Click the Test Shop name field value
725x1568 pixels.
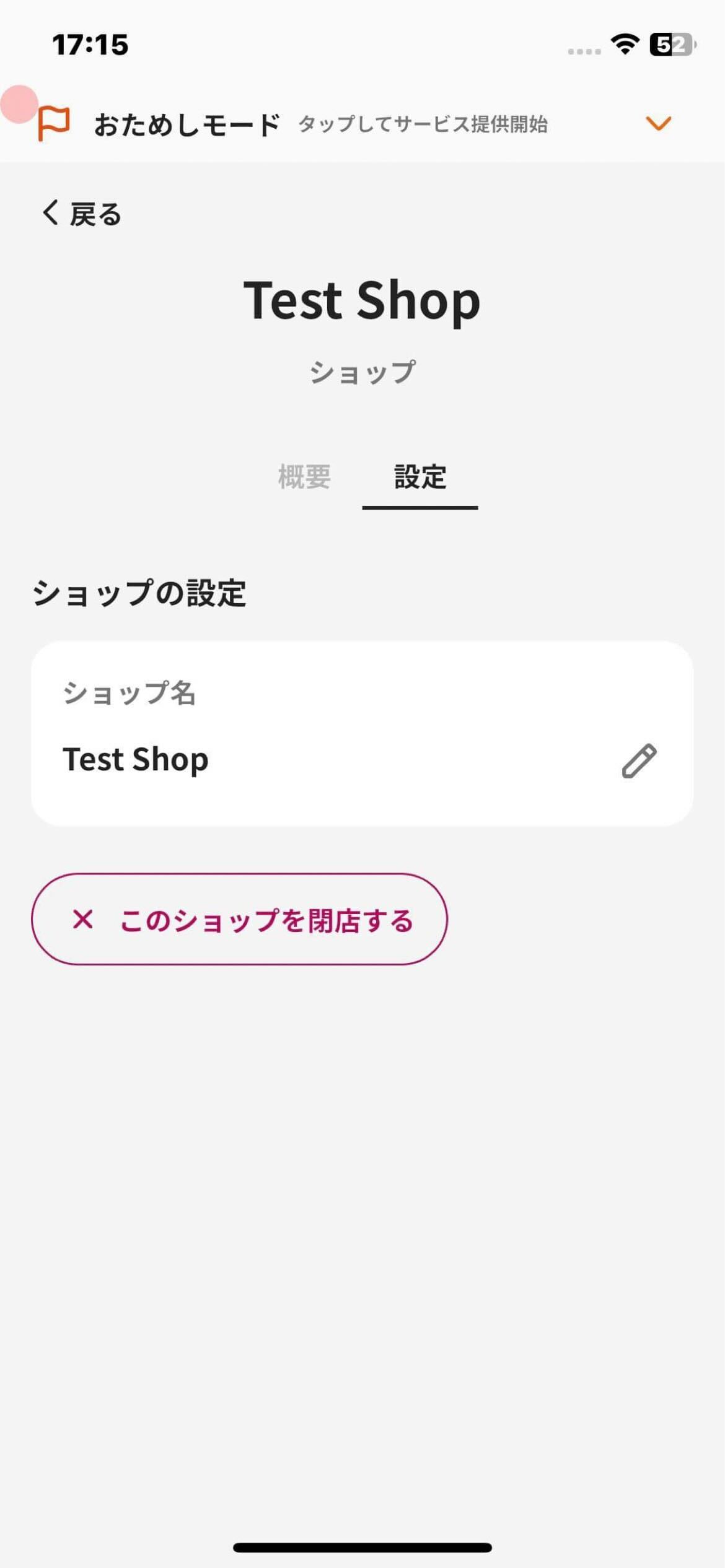(x=136, y=759)
